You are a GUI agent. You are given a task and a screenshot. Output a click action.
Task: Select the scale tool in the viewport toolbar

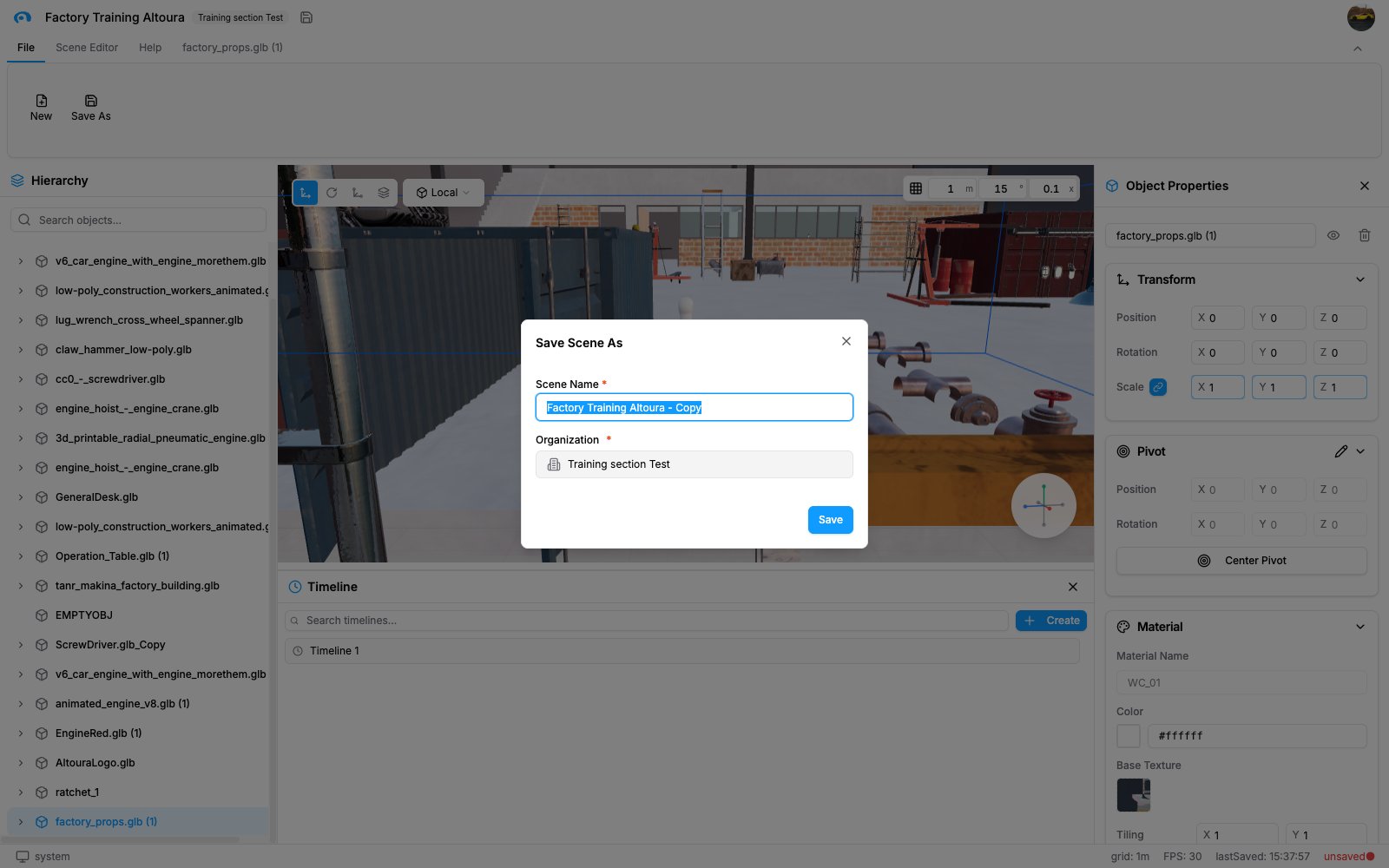coord(358,193)
